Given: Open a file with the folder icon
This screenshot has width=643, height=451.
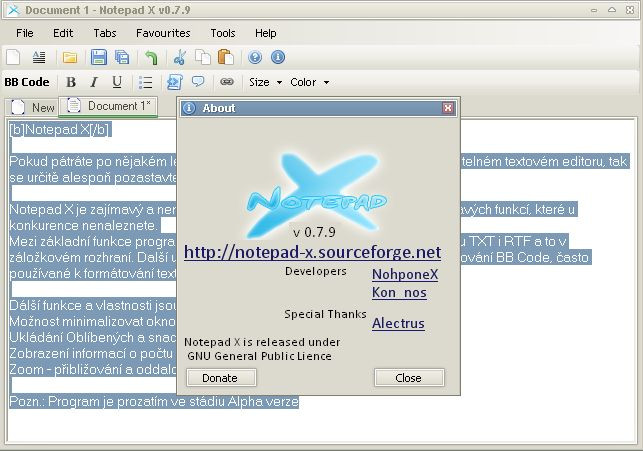Looking at the screenshot, I should (x=70, y=57).
